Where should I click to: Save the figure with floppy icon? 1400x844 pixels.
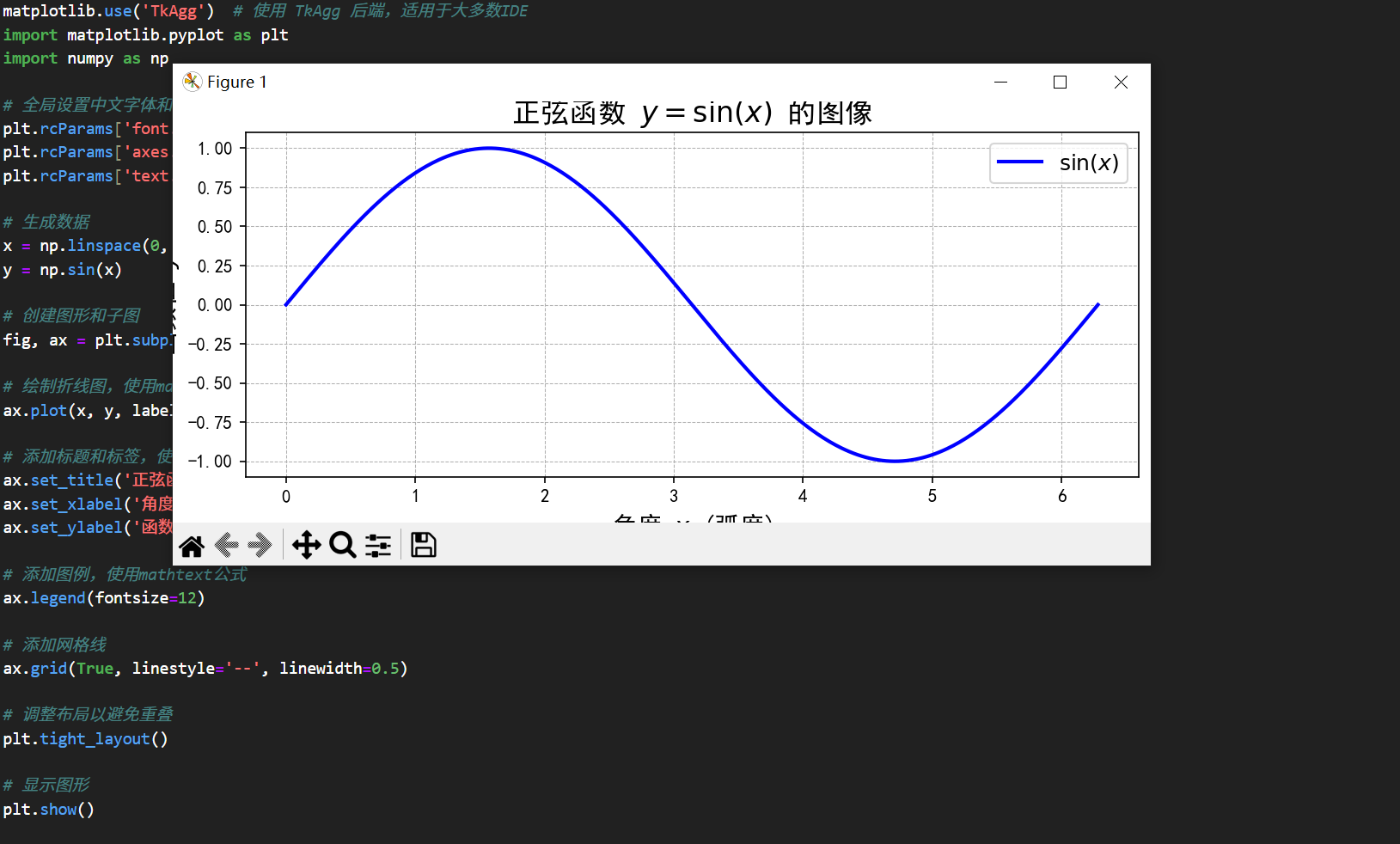[423, 545]
